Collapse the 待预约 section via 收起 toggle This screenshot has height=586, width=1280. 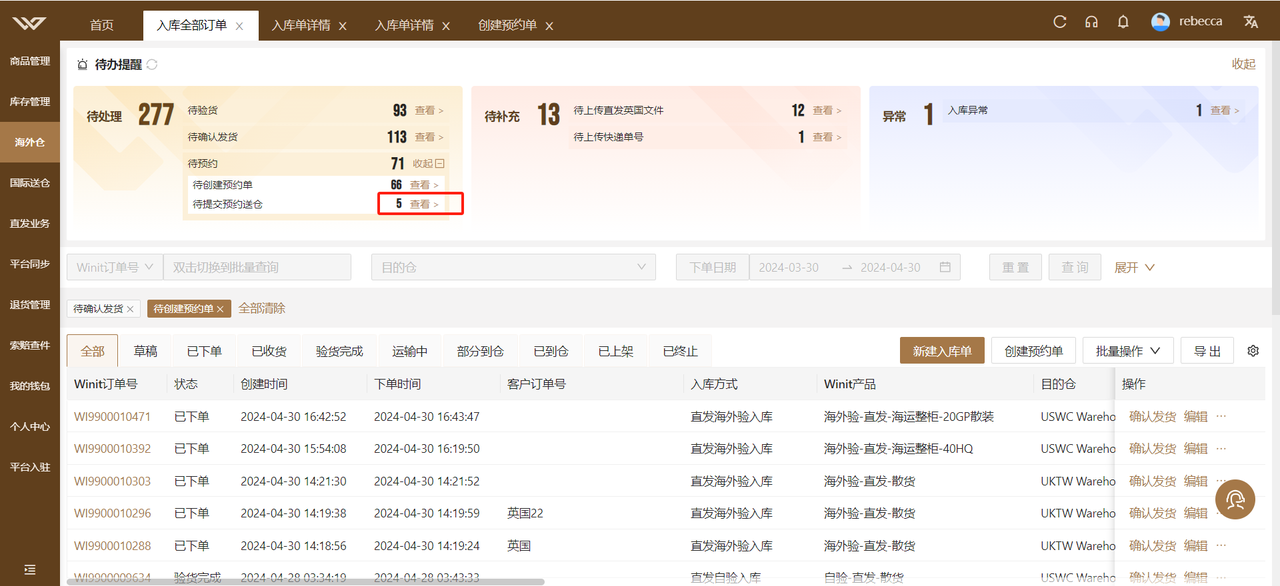[427, 164]
